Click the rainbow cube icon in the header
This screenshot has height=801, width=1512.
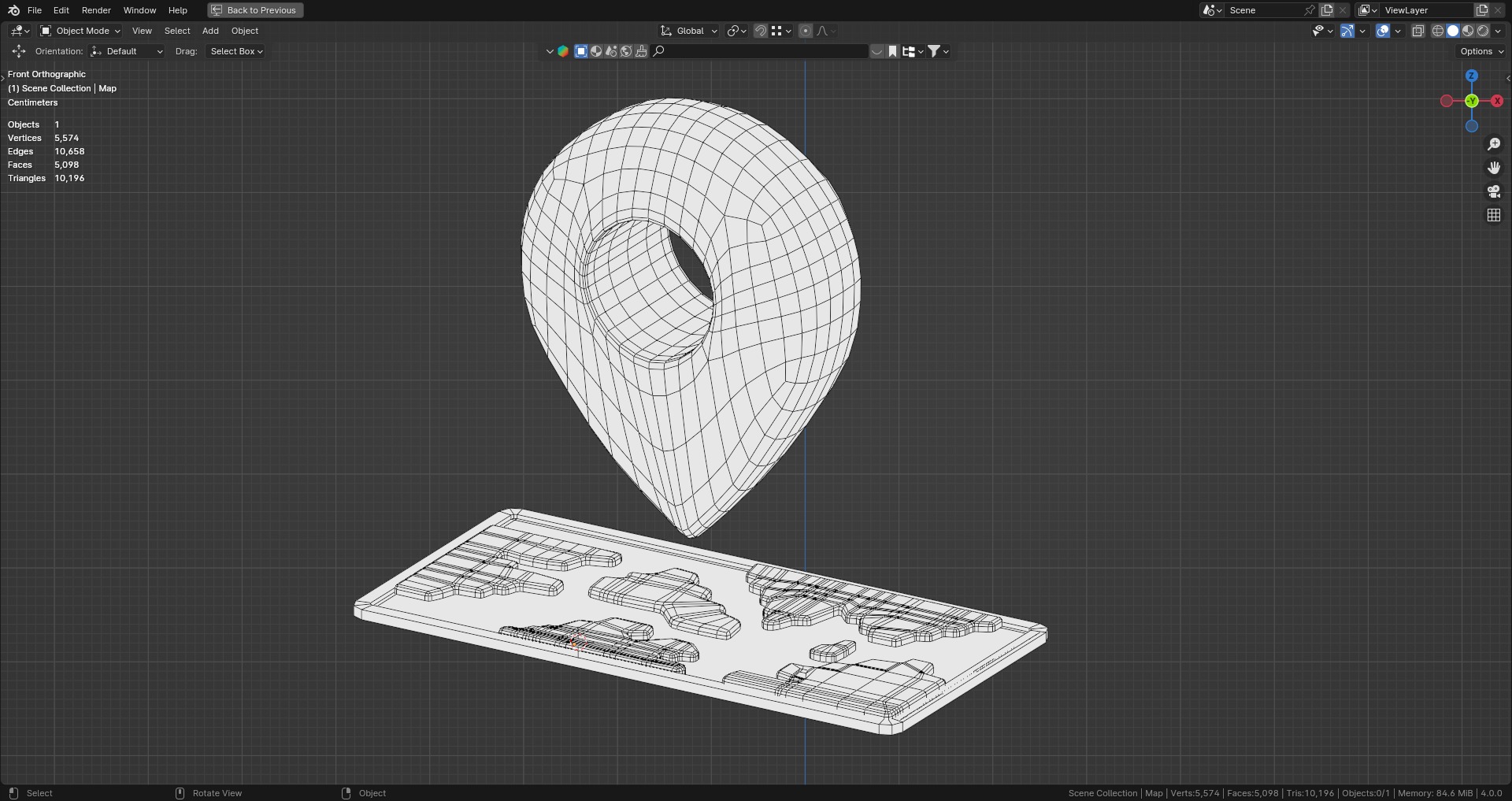pos(563,51)
